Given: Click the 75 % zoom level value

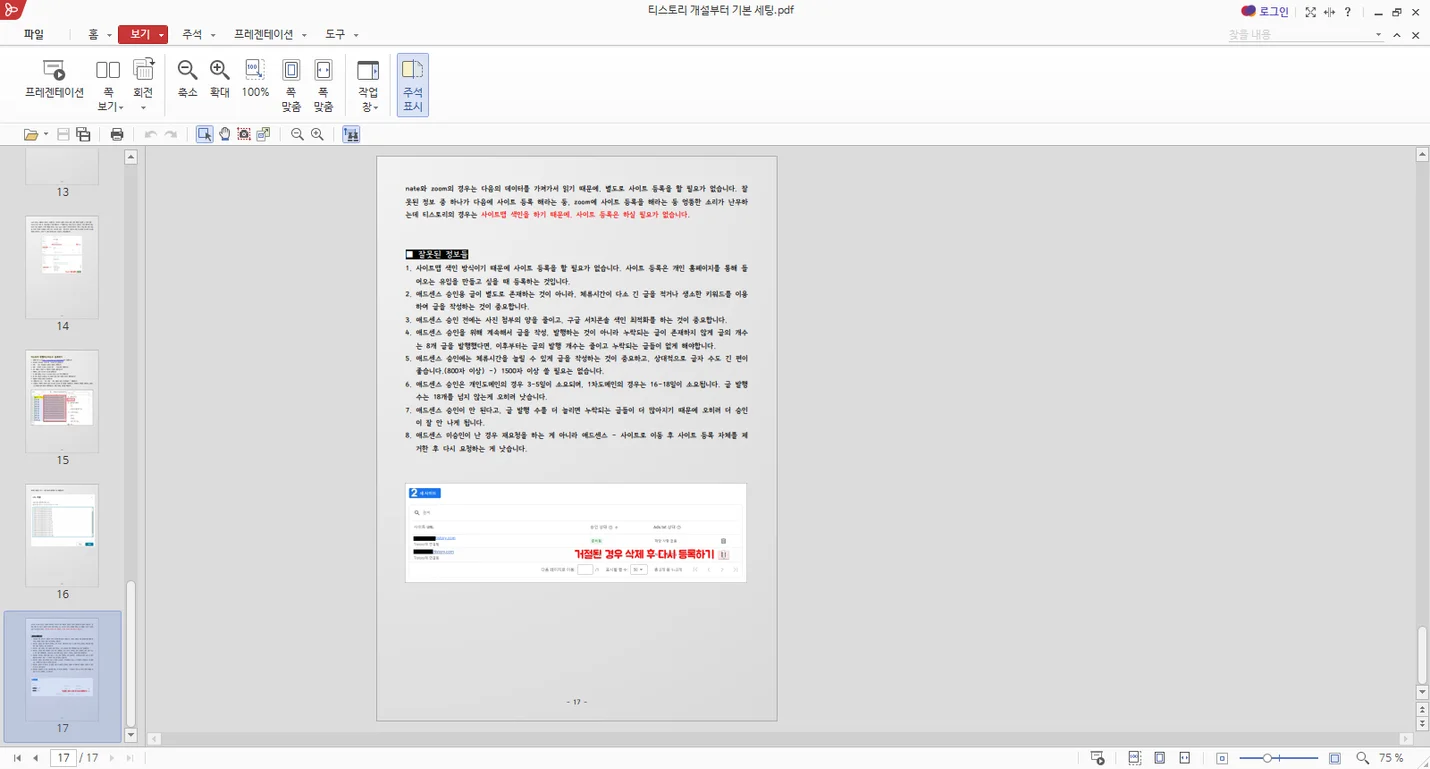Looking at the screenshot, I should 1391,758.
